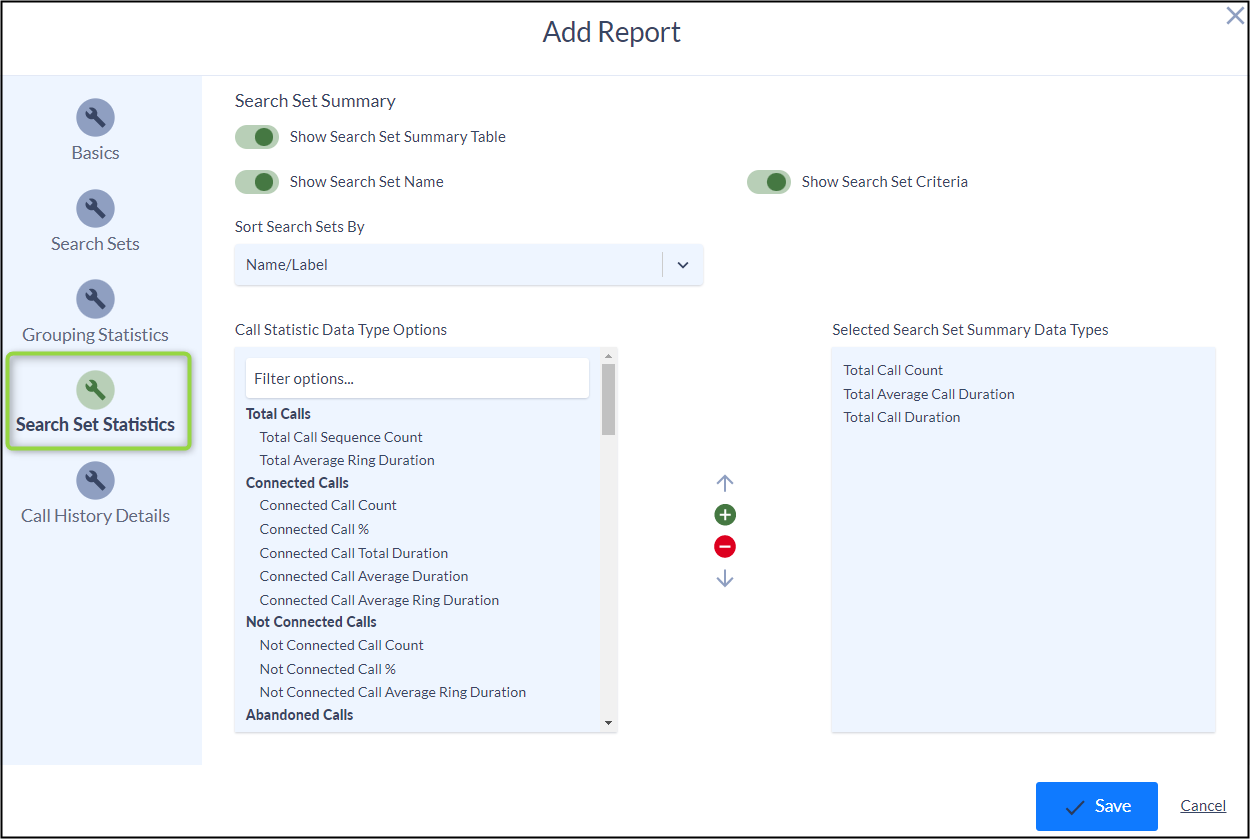Turn off the Show Search Set Name toggle
Image resolution: width=1250 pixels, height=839 pixels.
point(257,182)
